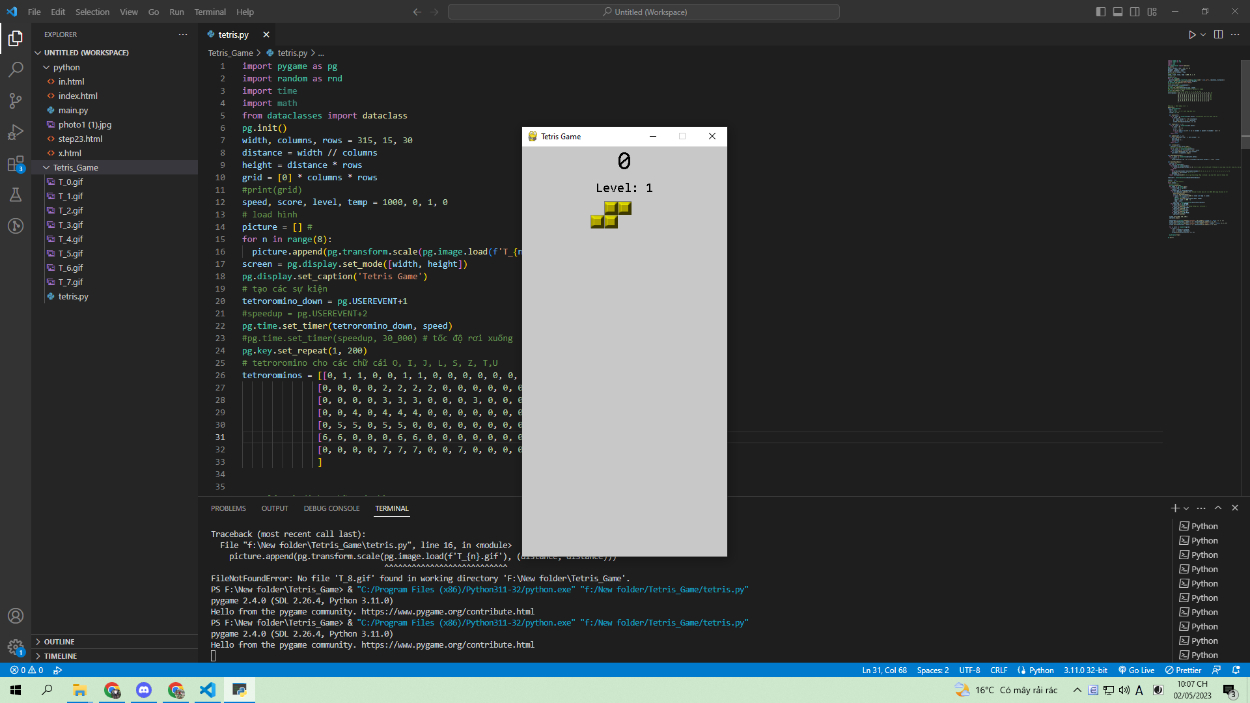Screen dimensions: 1250x703
Task: Toggle the bottom panel layout button
Action: [1118, 12]
